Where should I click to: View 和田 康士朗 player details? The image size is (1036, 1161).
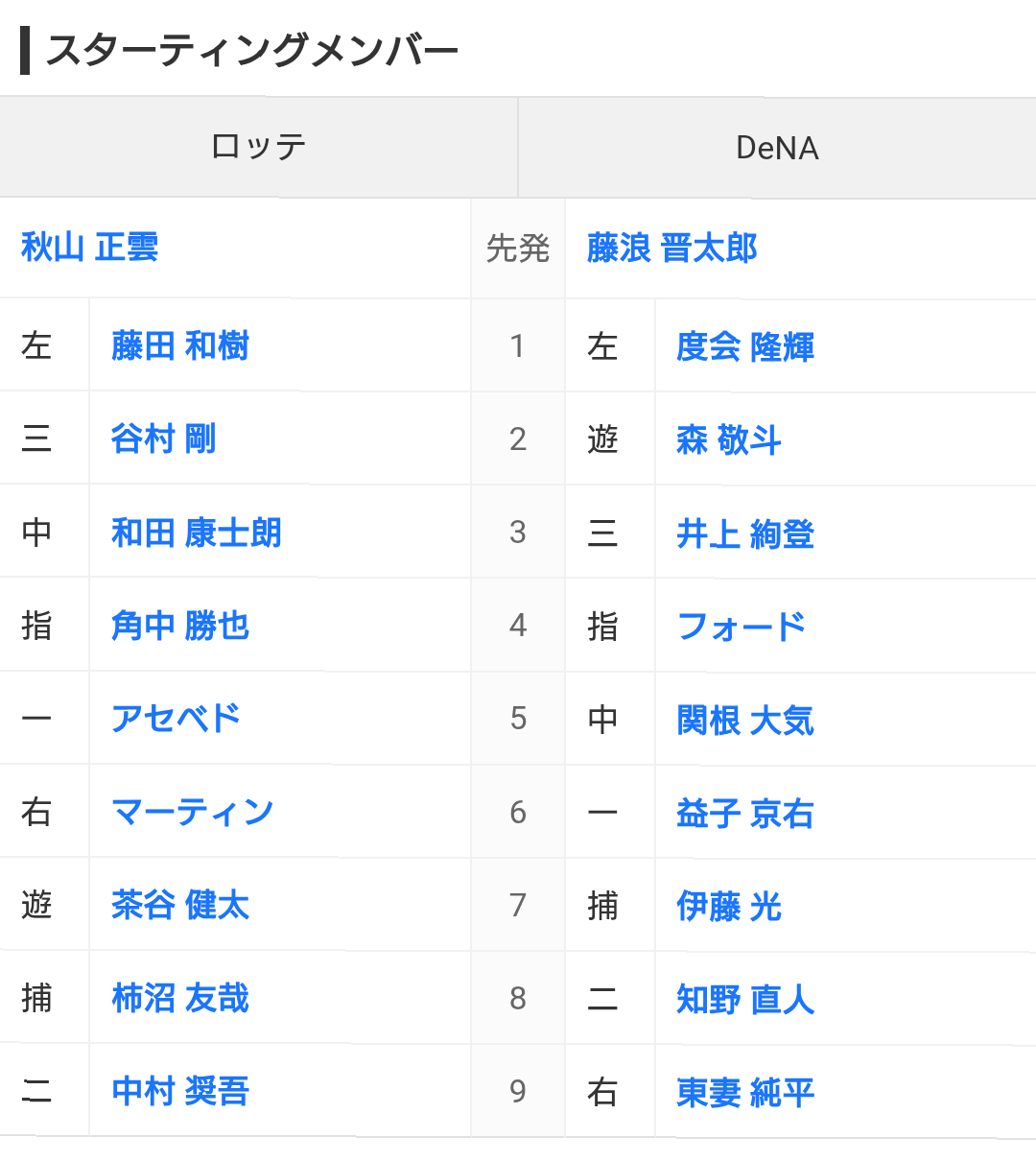click(x=197, y=533)
